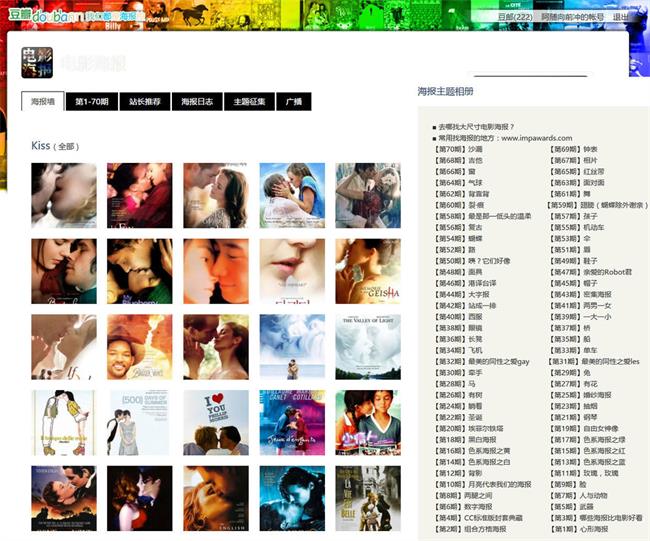Open the Memoirs of a Geisha poster
The height and width of the screenshot is (541, 650).
click(x=367, y=271)
